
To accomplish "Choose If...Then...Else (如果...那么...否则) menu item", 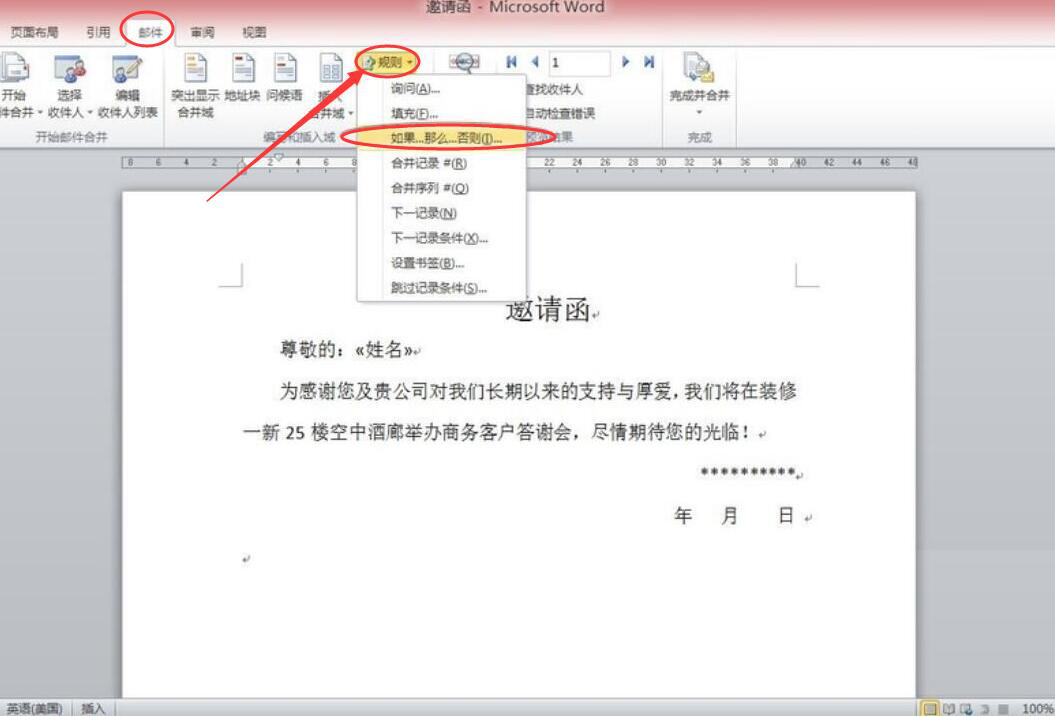I will (441, 139).
